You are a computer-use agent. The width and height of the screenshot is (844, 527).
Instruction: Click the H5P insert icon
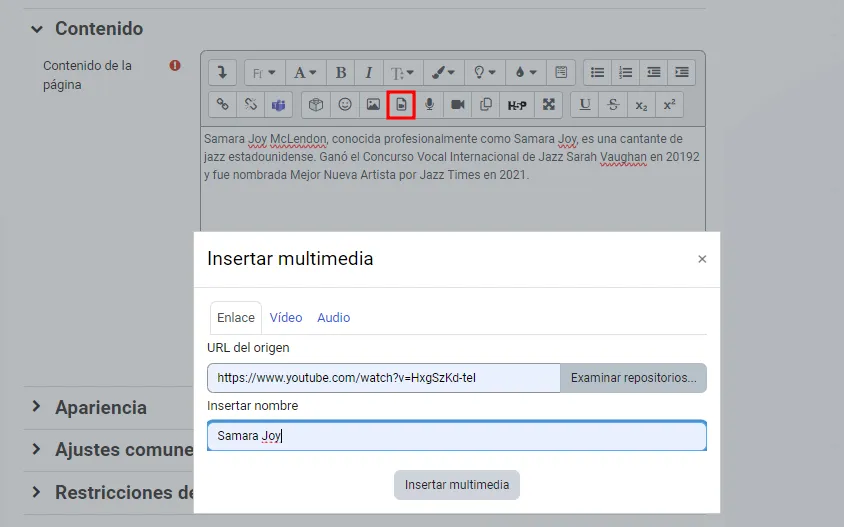click(x=517, y=104)
